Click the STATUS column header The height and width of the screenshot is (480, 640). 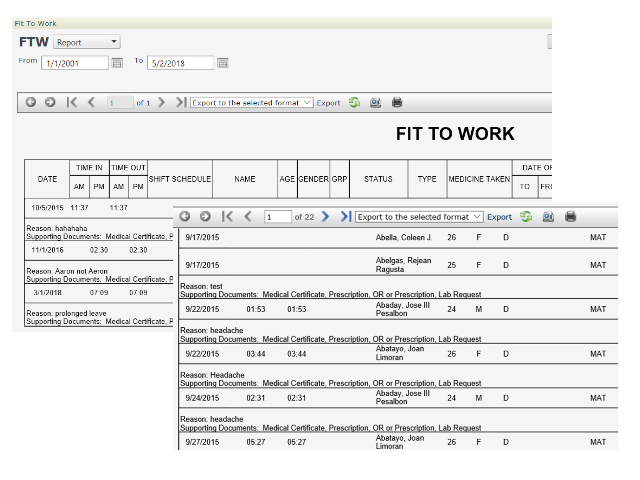coord(378,179)
